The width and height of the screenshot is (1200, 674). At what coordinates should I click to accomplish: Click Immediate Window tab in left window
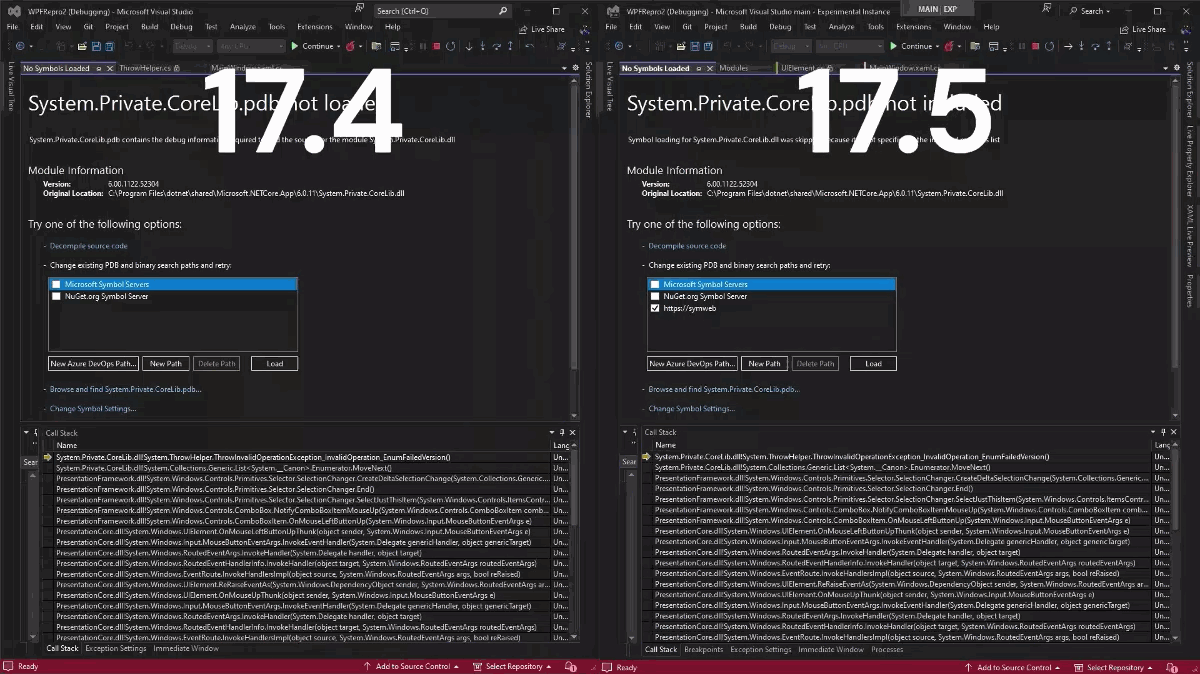[185, 649]
